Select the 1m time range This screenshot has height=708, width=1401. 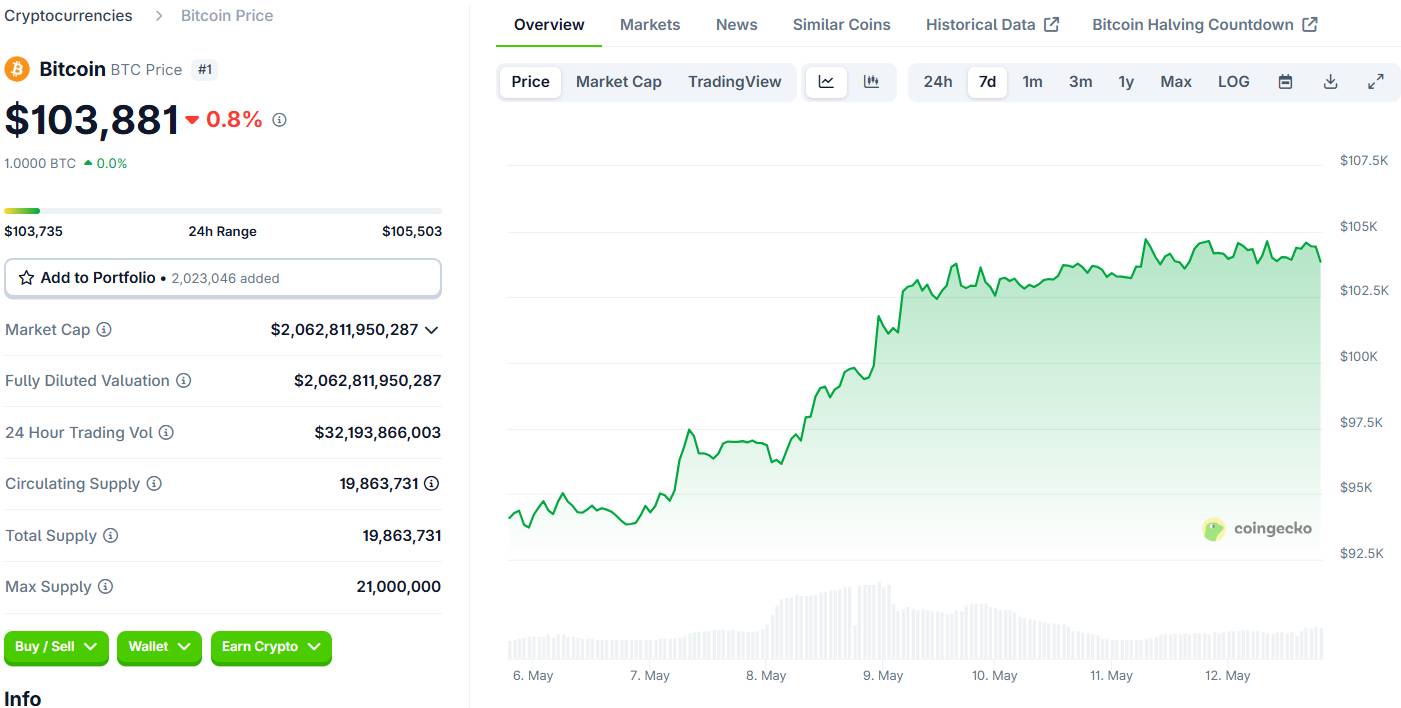(1033, 82)
